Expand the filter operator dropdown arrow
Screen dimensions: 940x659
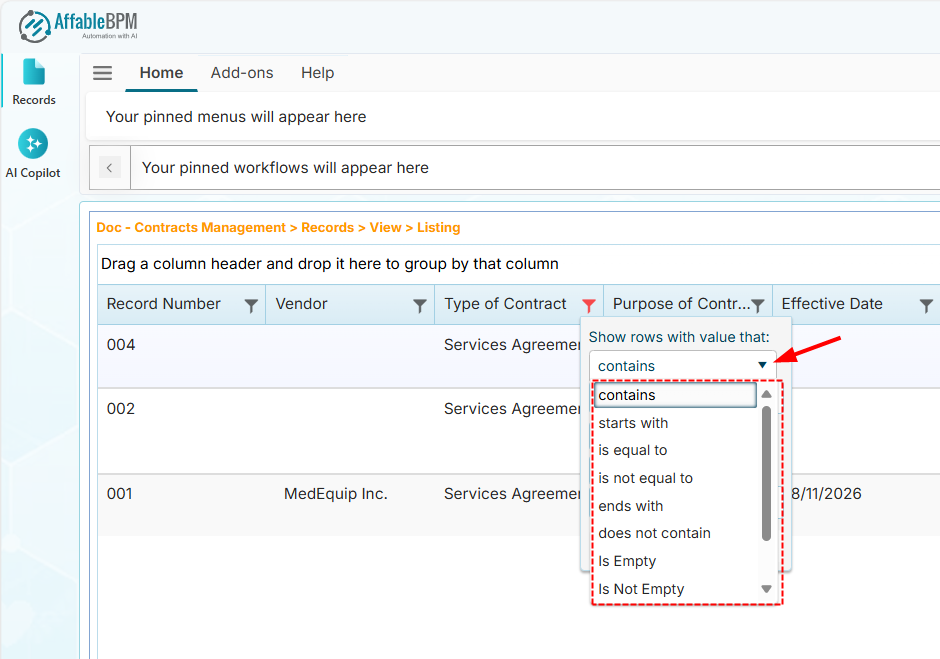point(762,366)
